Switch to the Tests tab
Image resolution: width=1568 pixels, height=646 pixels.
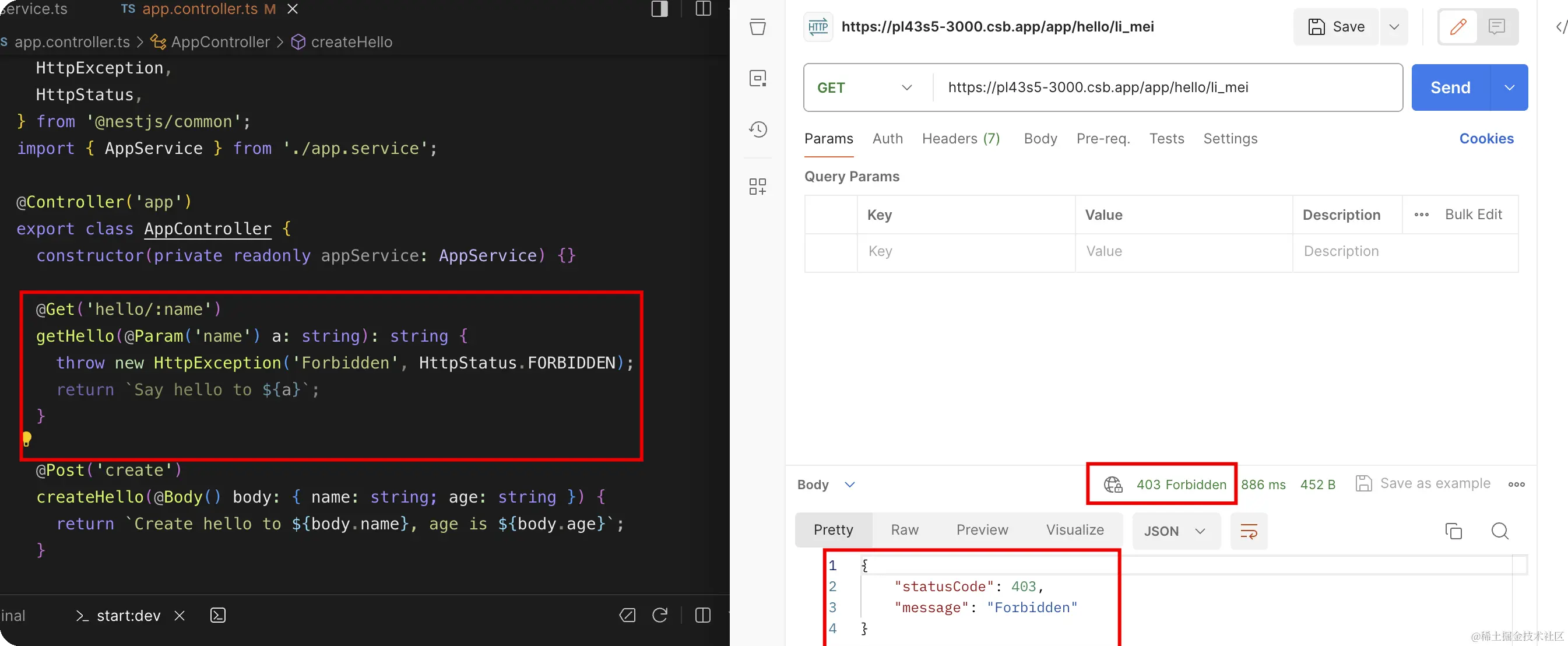coord(1166,139)
